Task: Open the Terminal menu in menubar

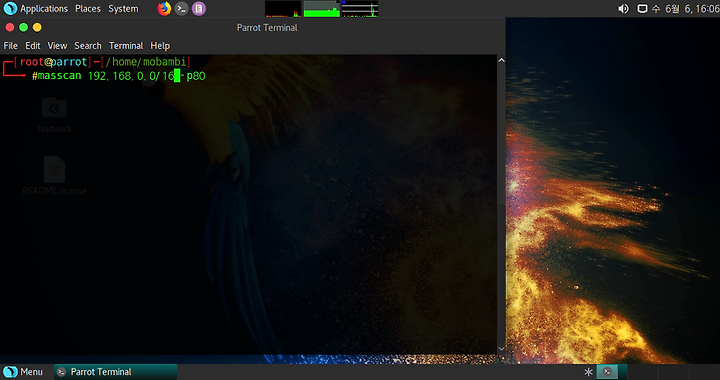Action: (x=126, y=45)
